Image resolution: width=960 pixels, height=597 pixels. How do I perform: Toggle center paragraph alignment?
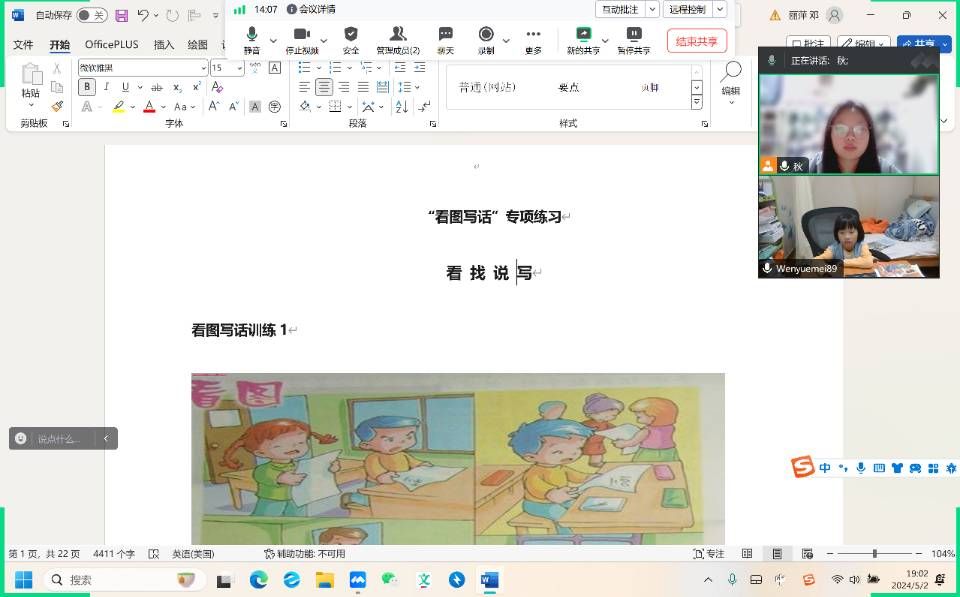323,87
